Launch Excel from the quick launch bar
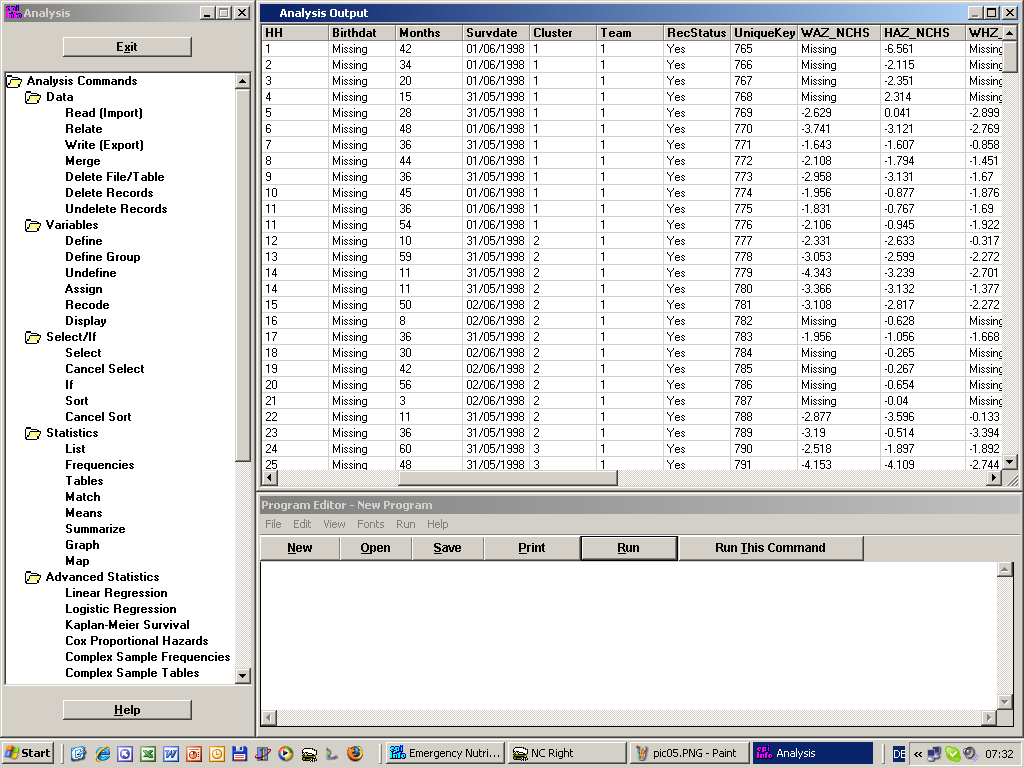Screen dimensions: 1024x768 tap(148, 754)
